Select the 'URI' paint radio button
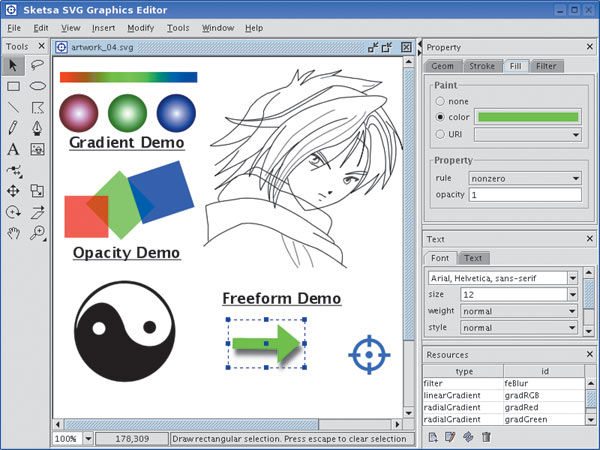600x450 pixels. [440, 133]
